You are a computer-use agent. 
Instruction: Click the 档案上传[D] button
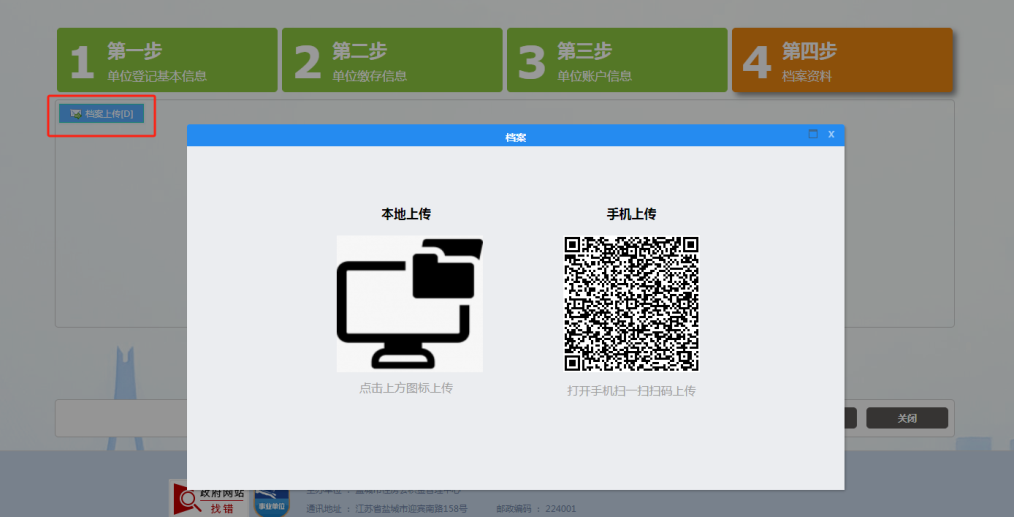[102, 114]
